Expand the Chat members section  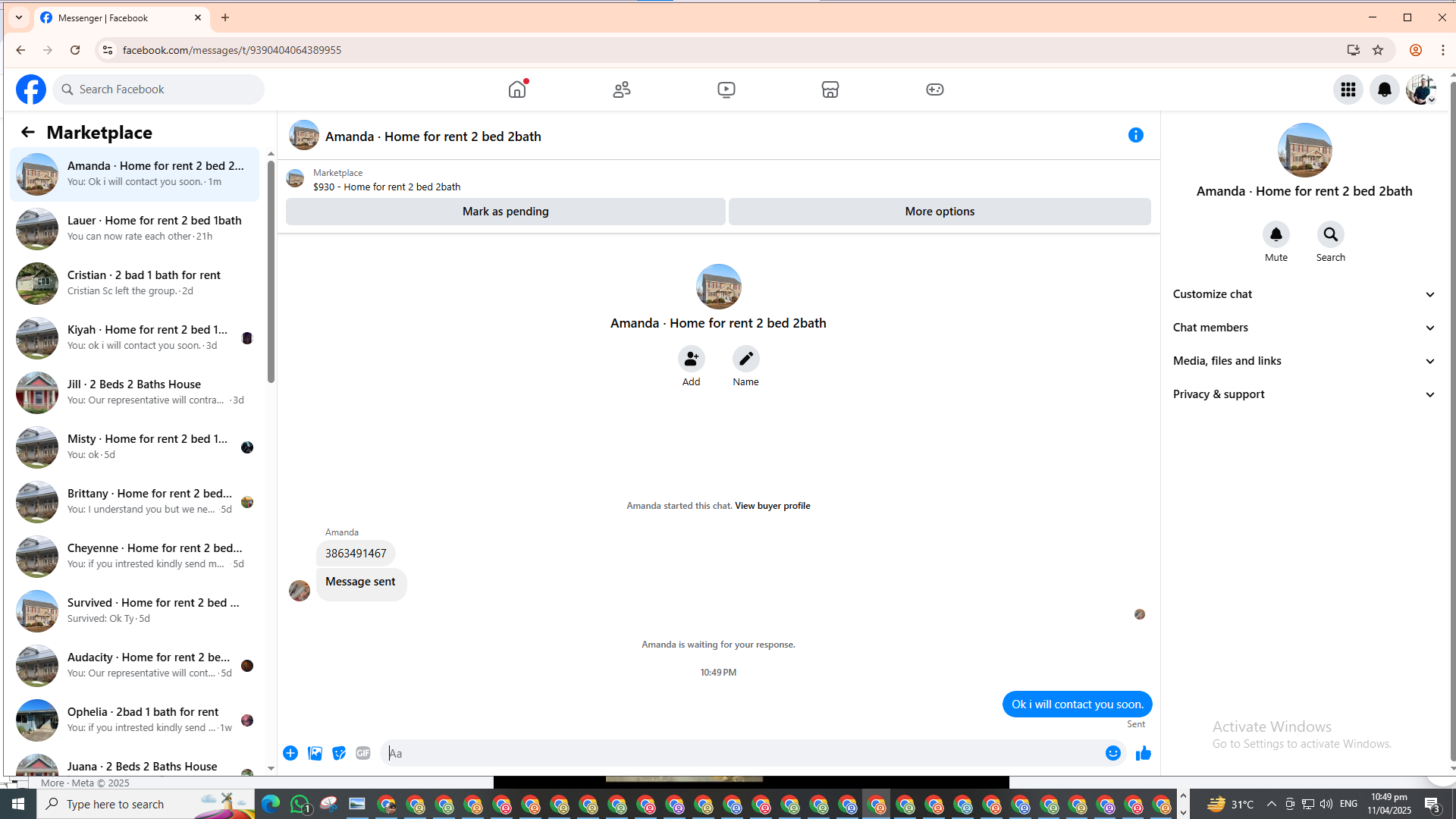pyautogui.click(x=1304, y=328)
